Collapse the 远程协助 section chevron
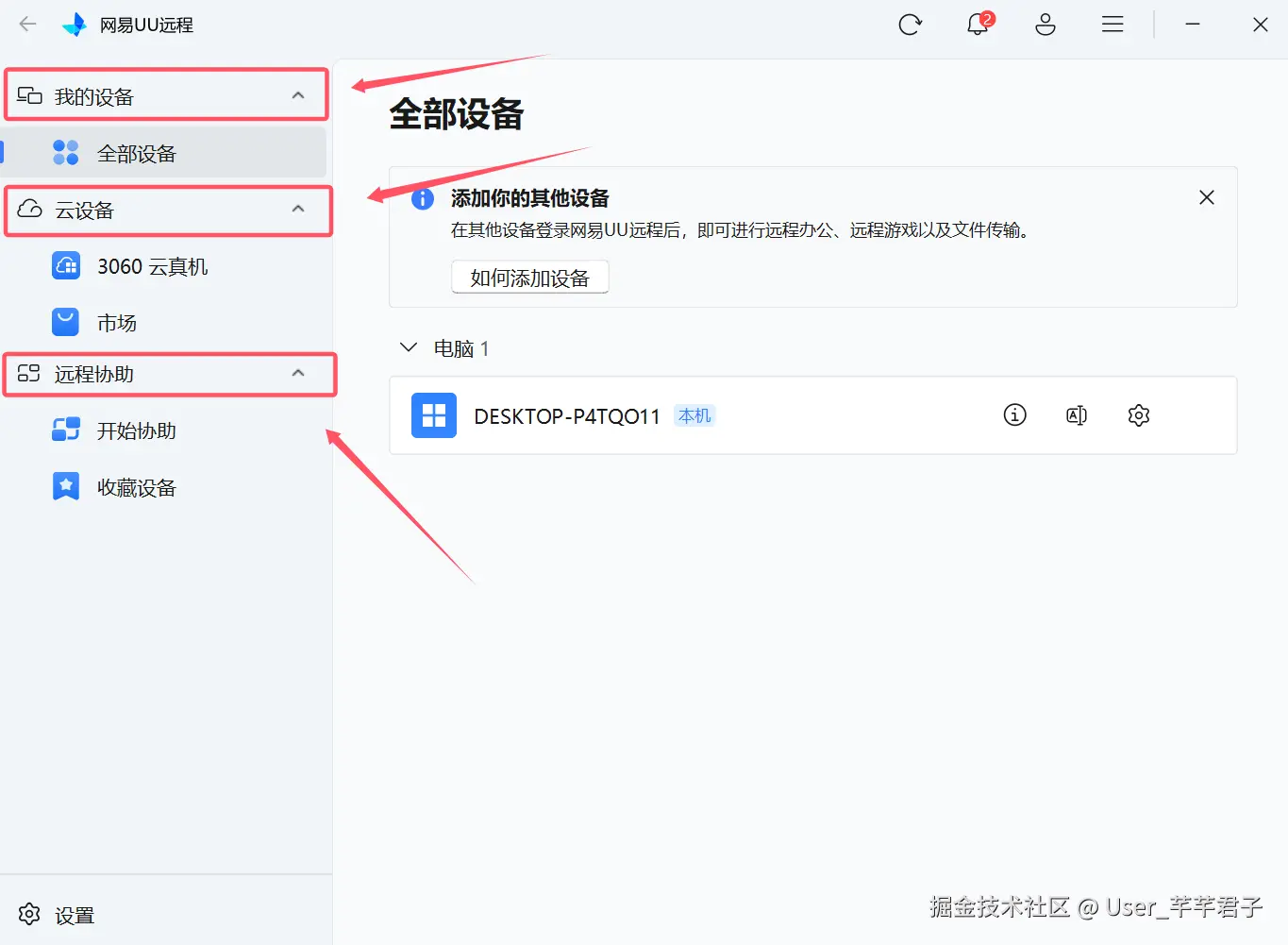Screen dimensions: 1288x945 [298, 373]
